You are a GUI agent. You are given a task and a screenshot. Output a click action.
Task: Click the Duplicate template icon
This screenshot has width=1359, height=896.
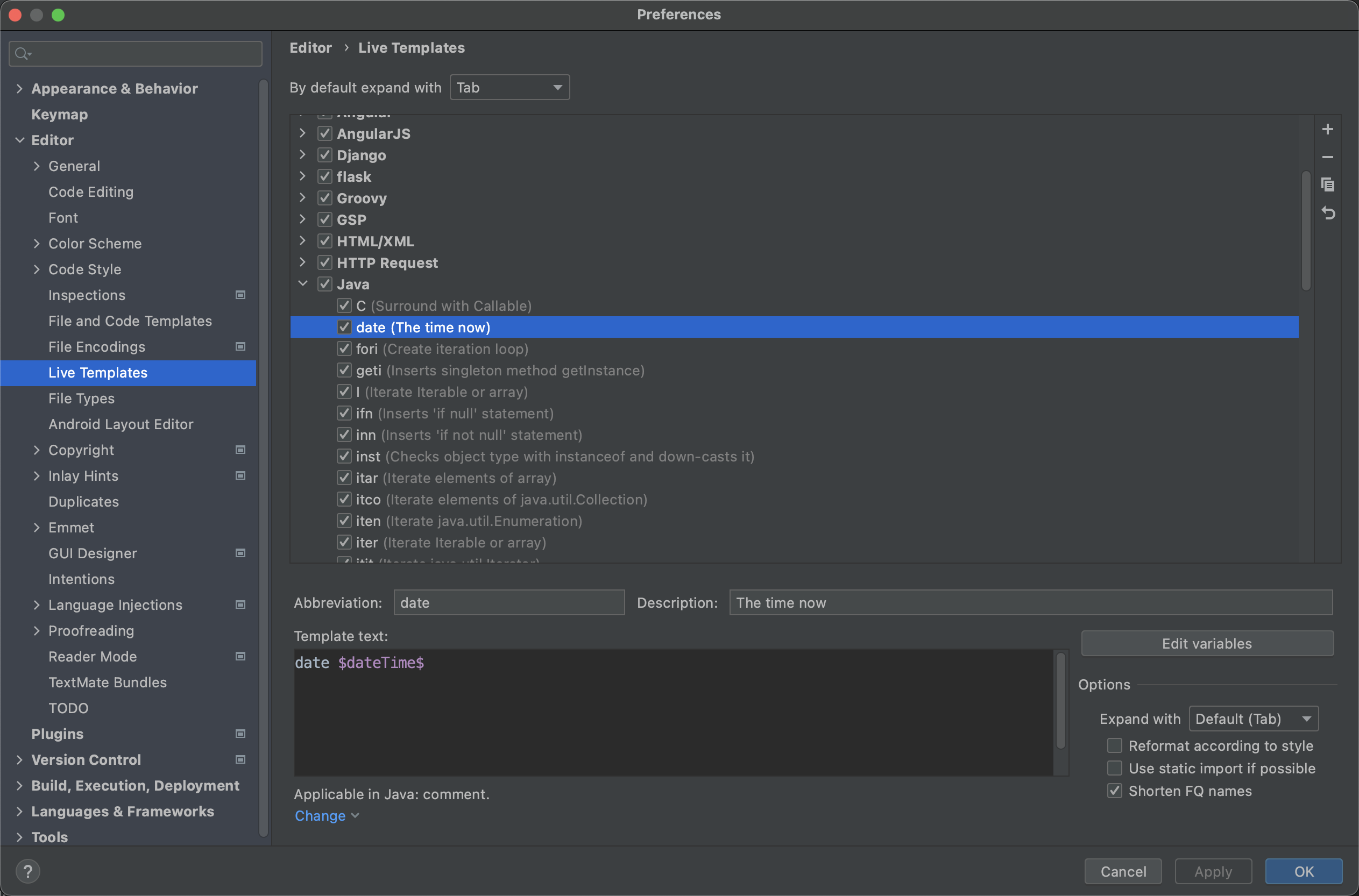click(x=1327, y=184)
